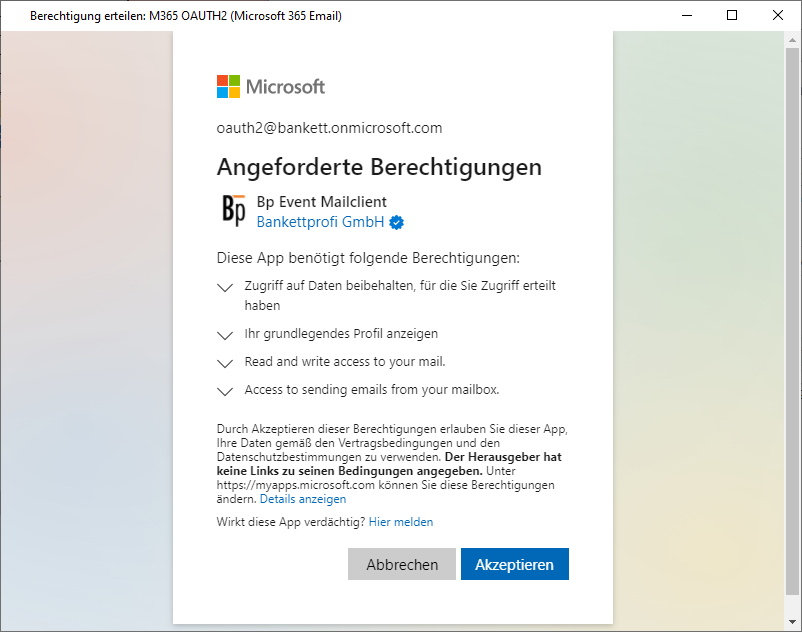Click the blue verified publisher badge

397,222
